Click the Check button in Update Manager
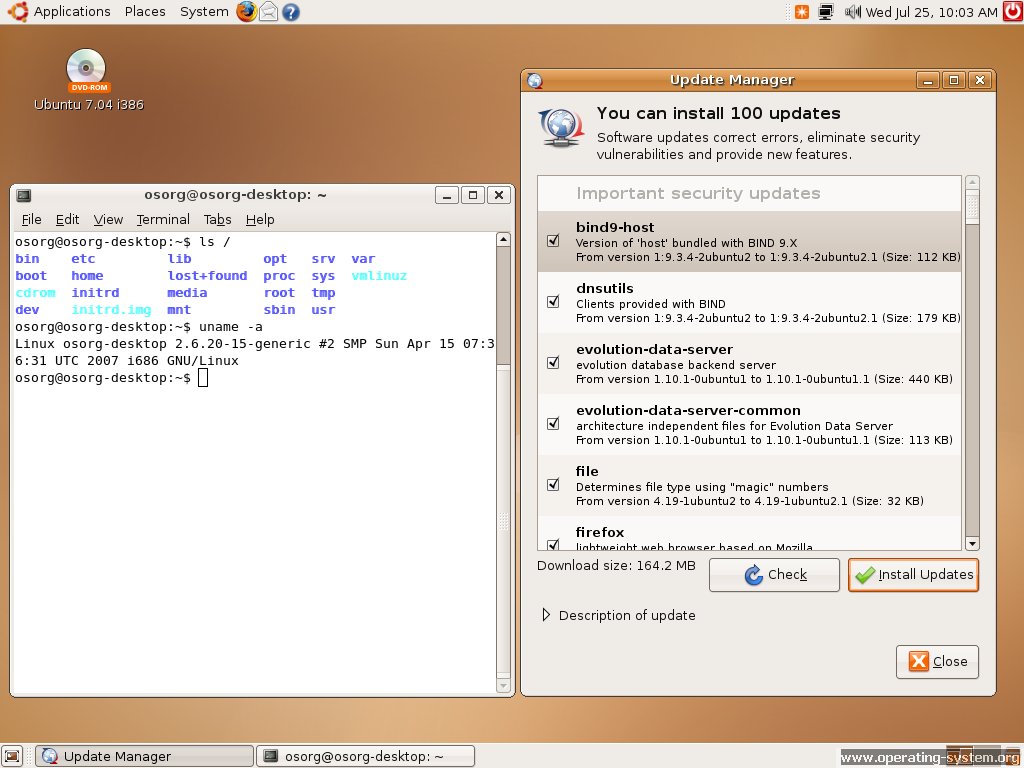Viewport: 1024px width, 768px height. [x=775, y=575]
